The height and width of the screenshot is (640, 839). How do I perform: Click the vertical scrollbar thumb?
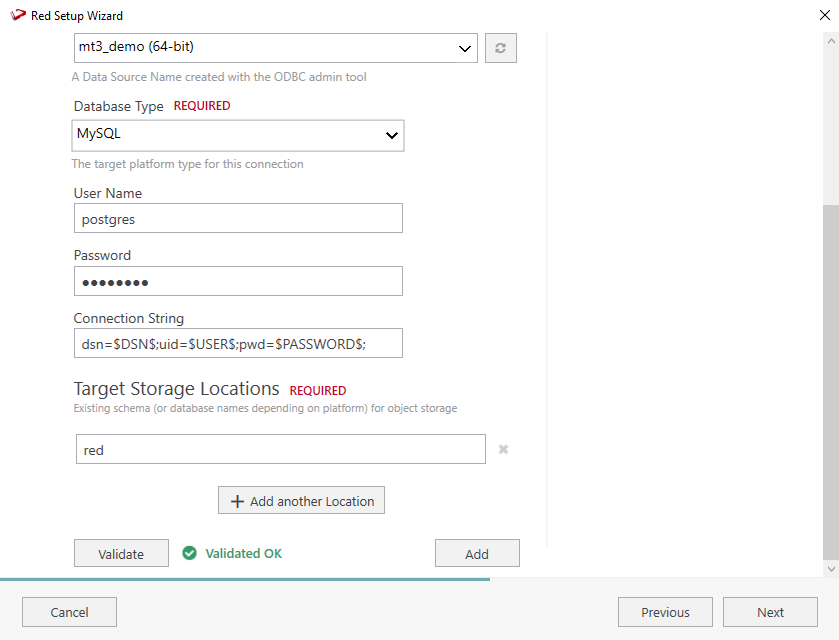(831, 380)
